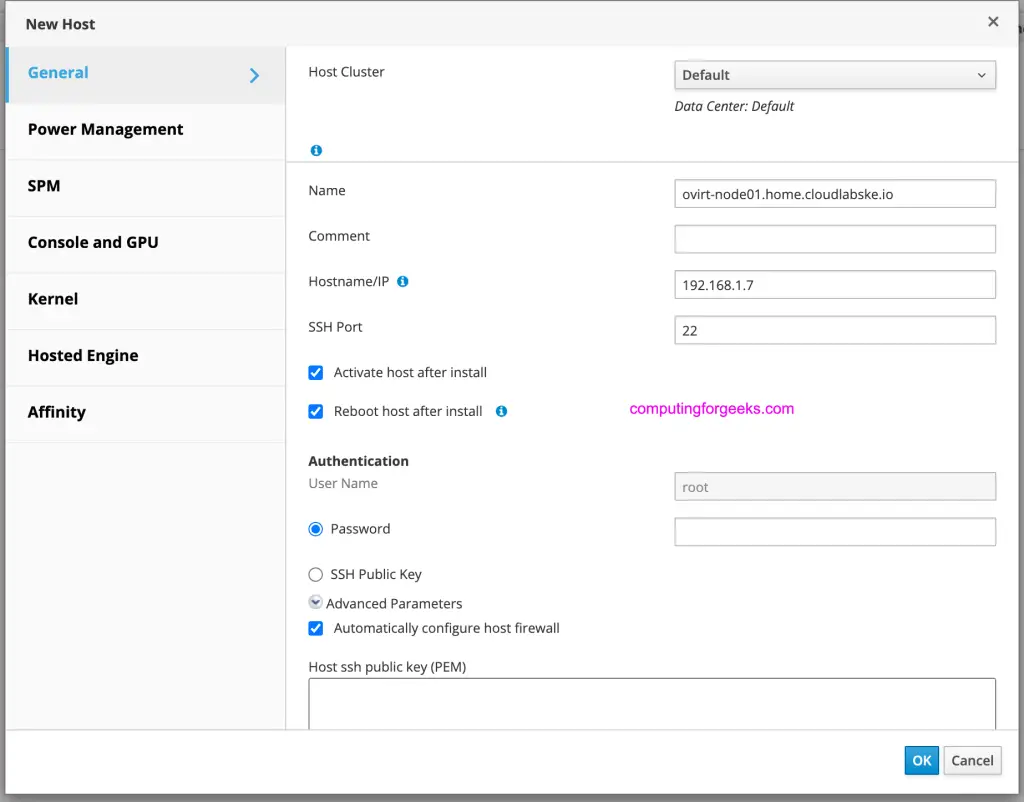Viewport: 1024px width, 802px height.
Task: Click the disabled User Name root field
Action: [835, 487]
